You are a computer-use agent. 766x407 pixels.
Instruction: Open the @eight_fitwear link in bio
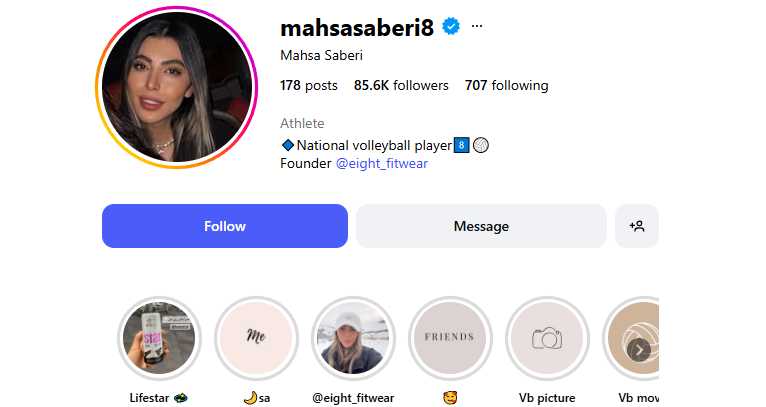click(382, 163)
